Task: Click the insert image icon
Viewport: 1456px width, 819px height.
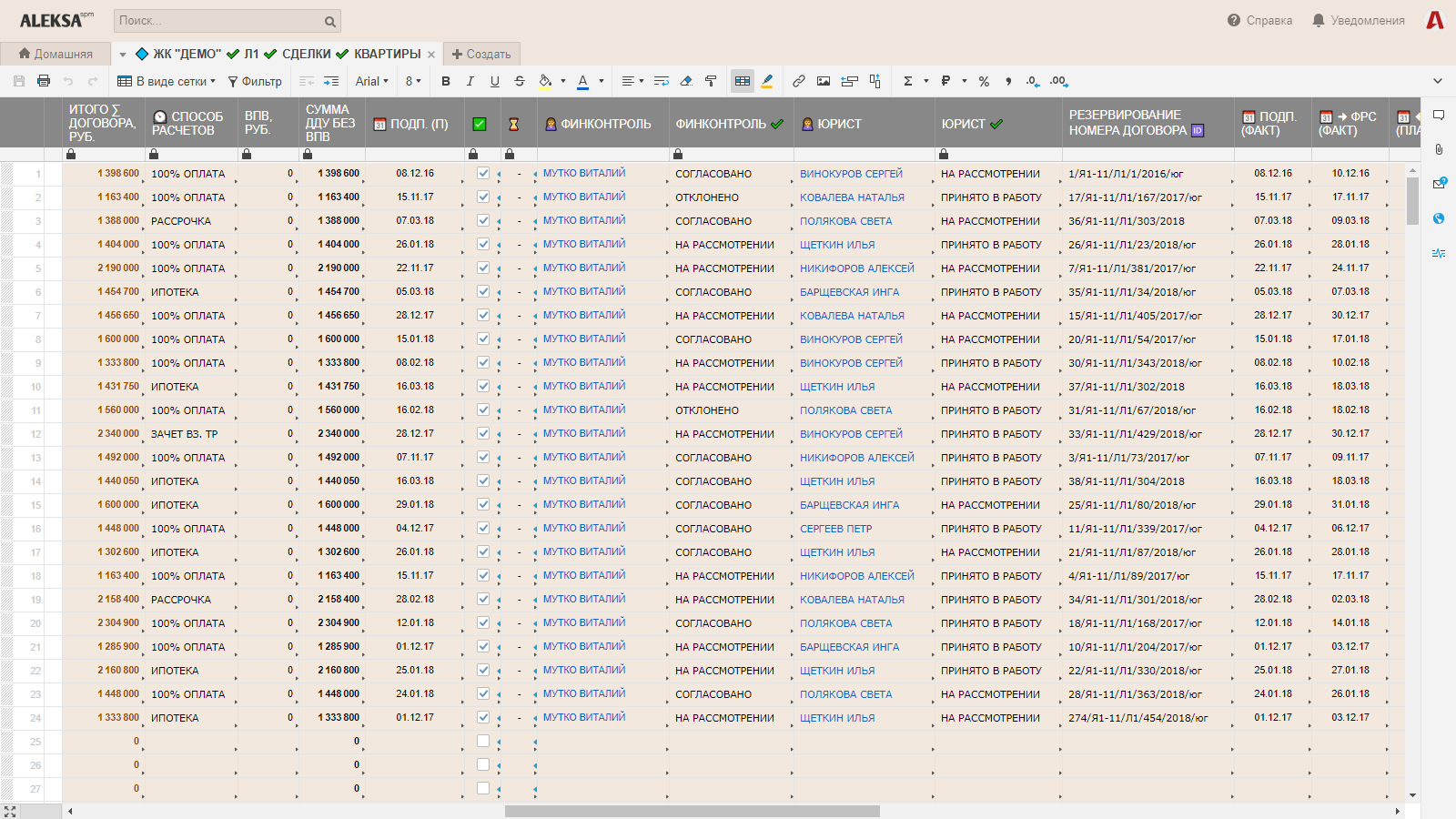Action: (824, 81)
